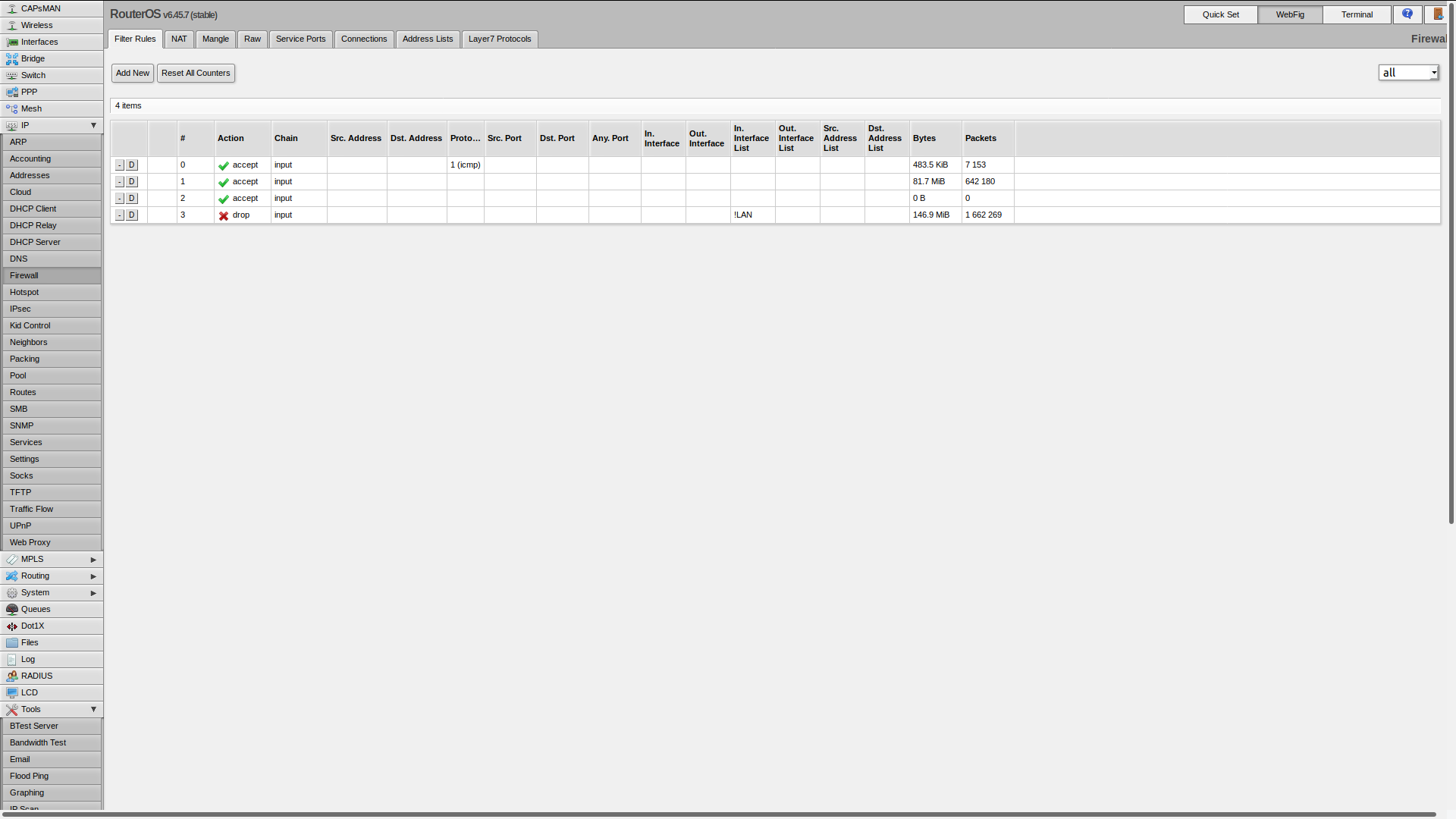
Task: Click the horizontal scrollbar at the bottom
Action: pyautogui.click(x=719, y=814)
